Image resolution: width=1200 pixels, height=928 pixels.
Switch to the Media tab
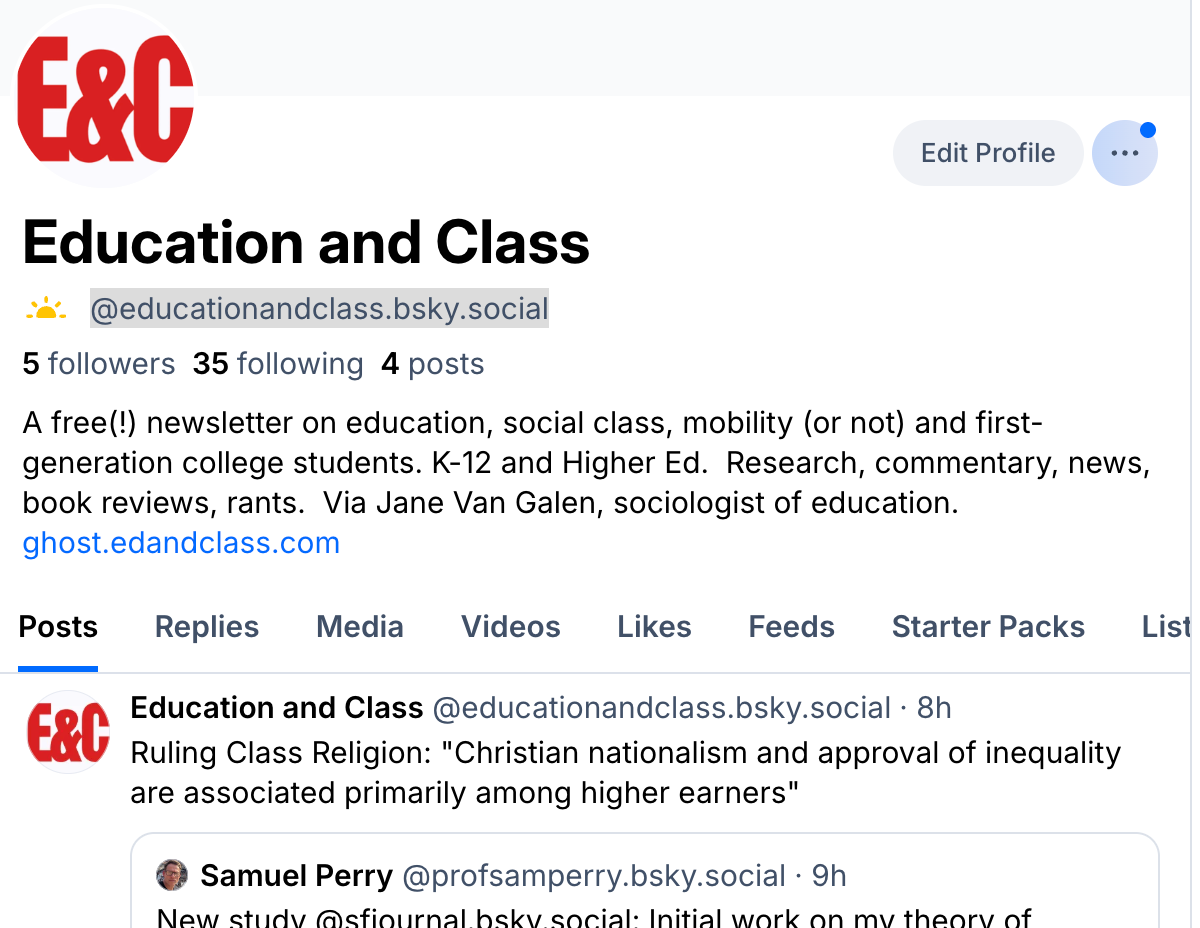[360, 627]
